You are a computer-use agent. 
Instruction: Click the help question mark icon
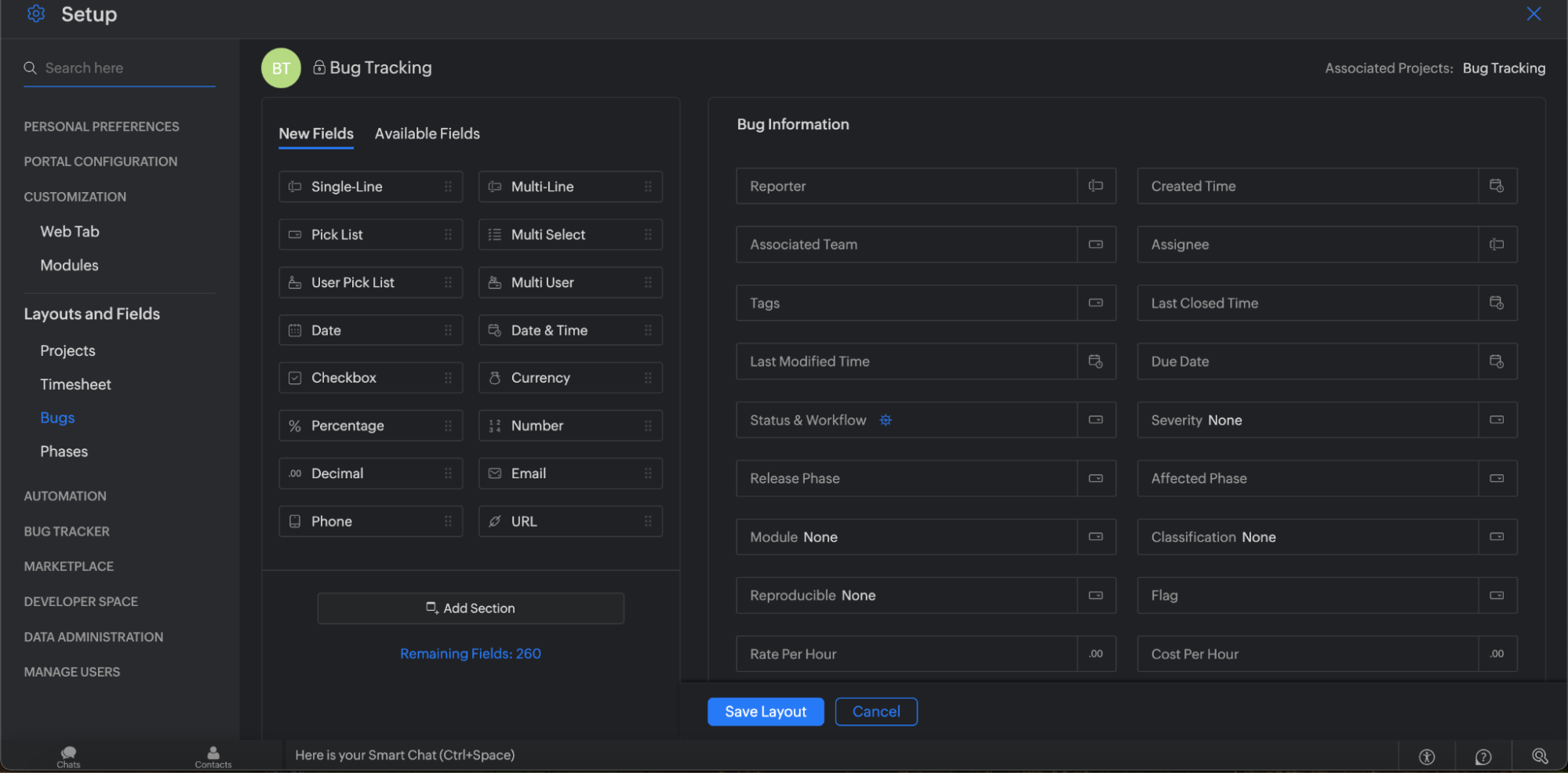pyautogui.click(x=1483, y=757)
